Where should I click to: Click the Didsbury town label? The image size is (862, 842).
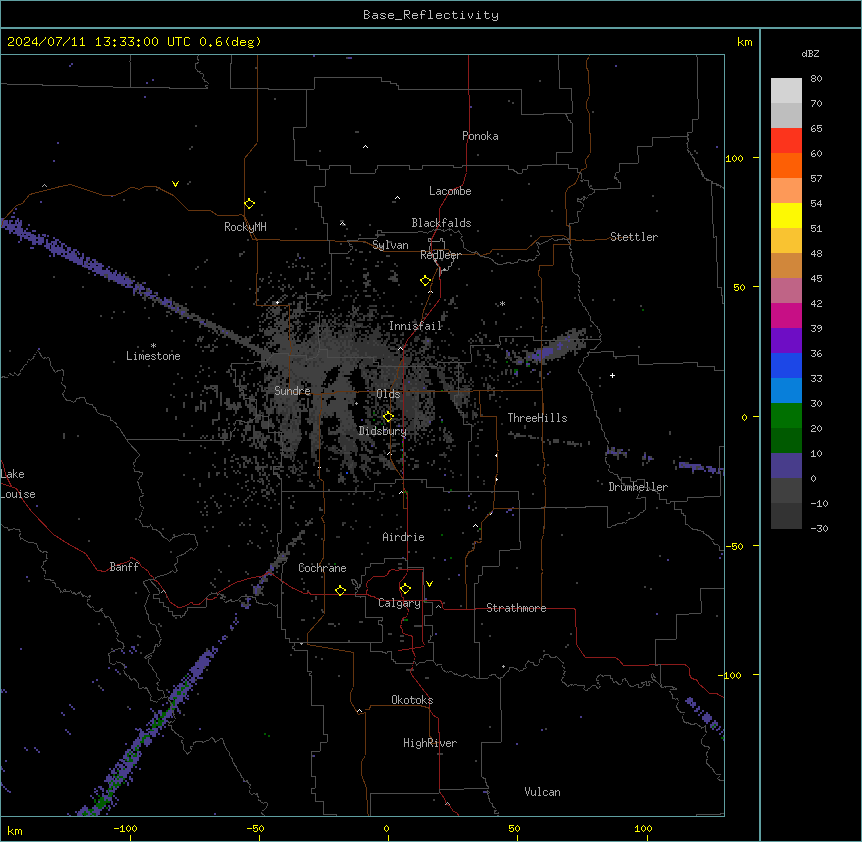coord(383,431)
